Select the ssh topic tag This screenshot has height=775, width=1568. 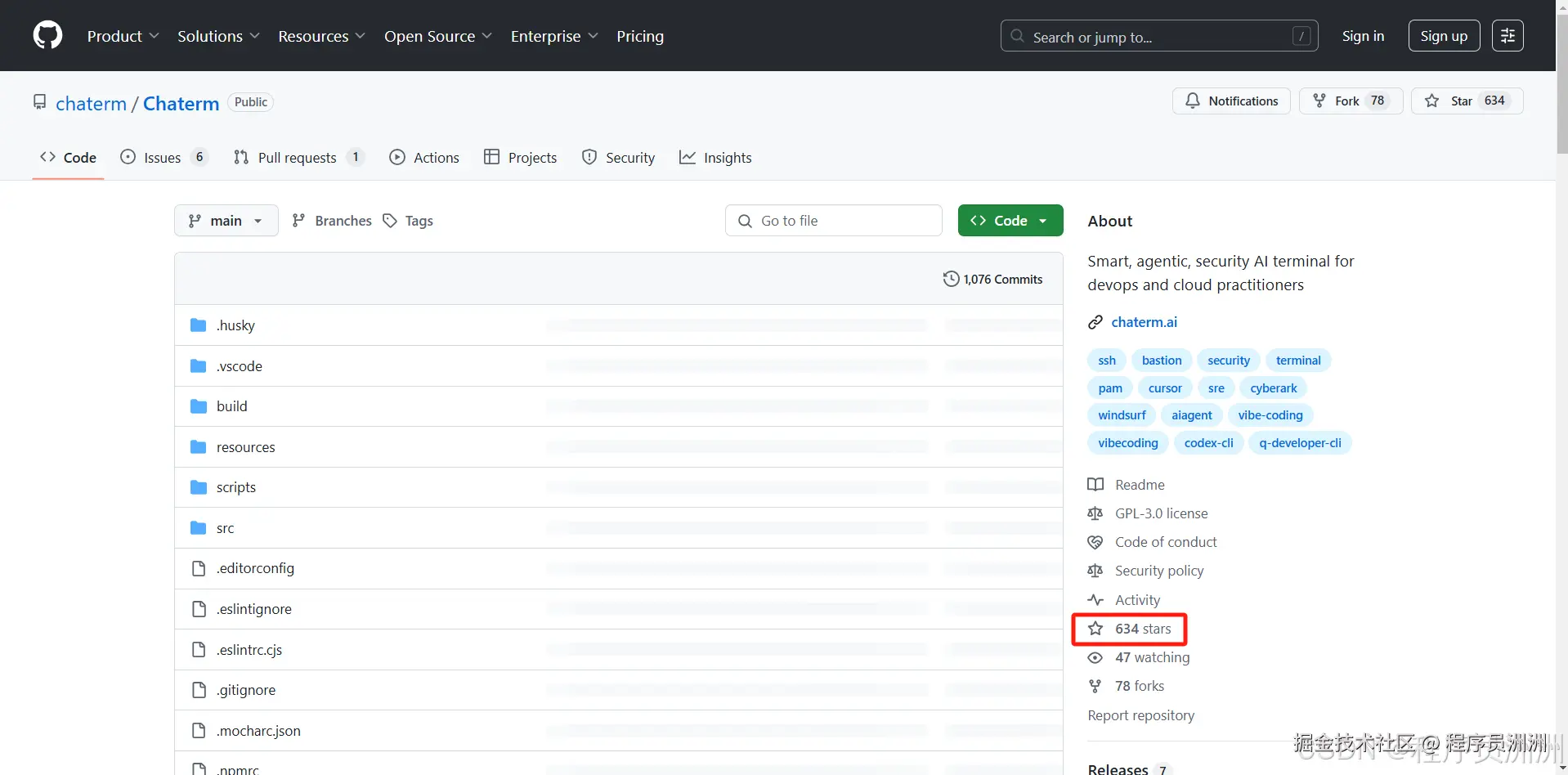1107,361
